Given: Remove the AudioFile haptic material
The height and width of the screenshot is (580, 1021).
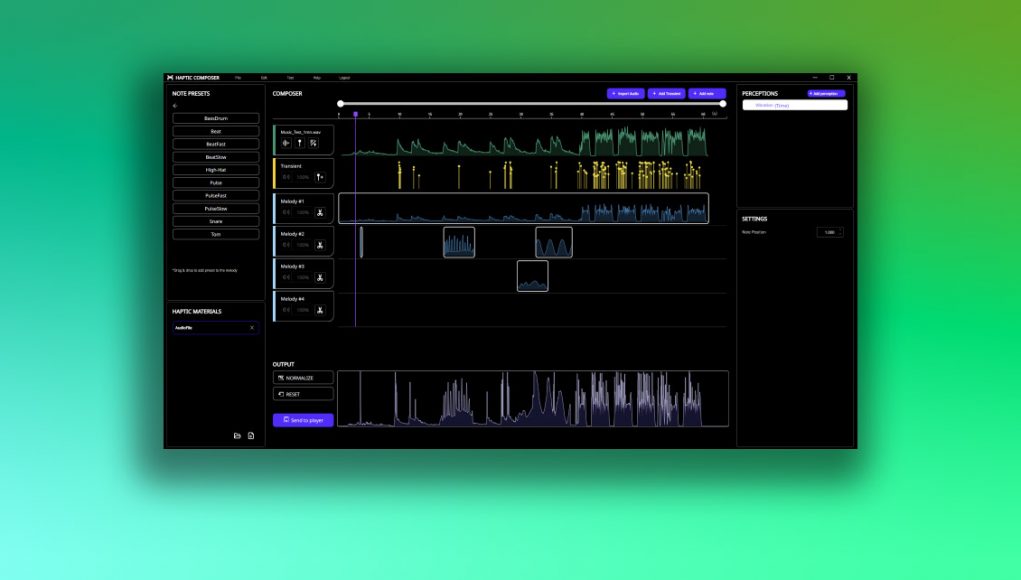Looking at the screenshot, I should pyautogui.click(x=252, y=327).
